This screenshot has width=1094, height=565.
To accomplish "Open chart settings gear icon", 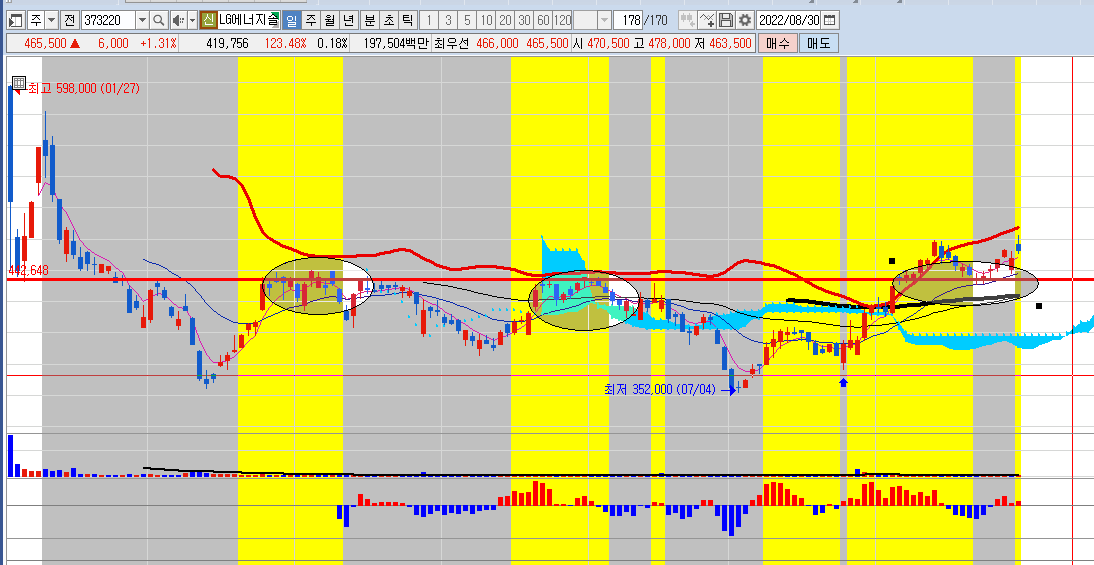I will point(745,20).
